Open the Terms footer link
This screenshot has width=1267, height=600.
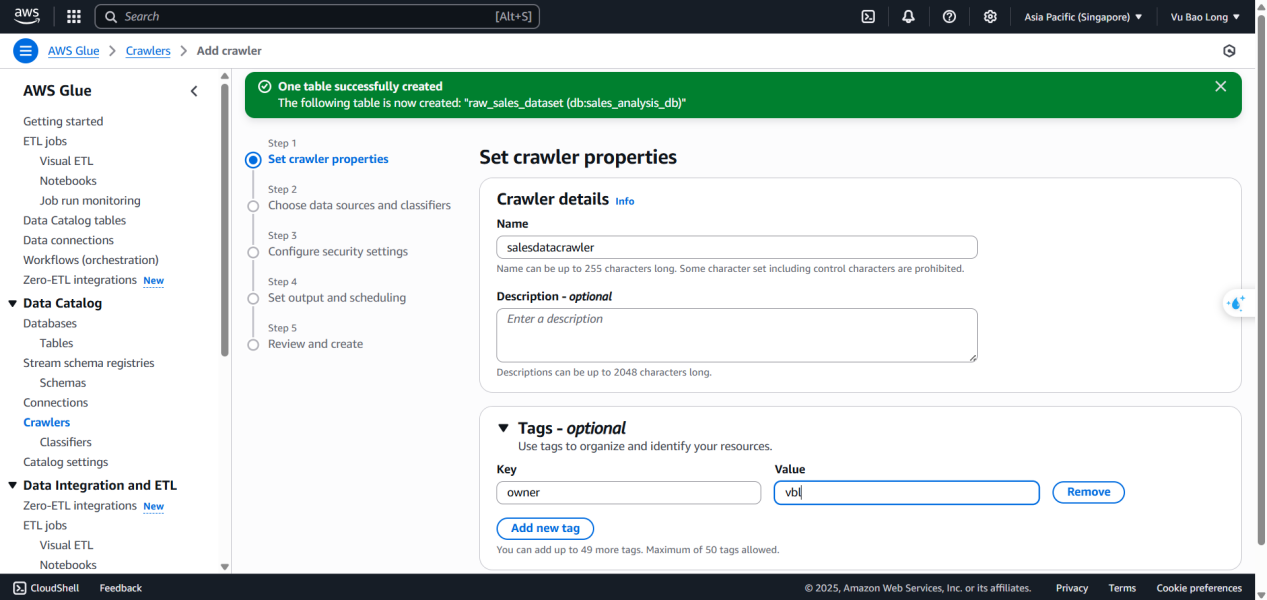coord(1122,588)
